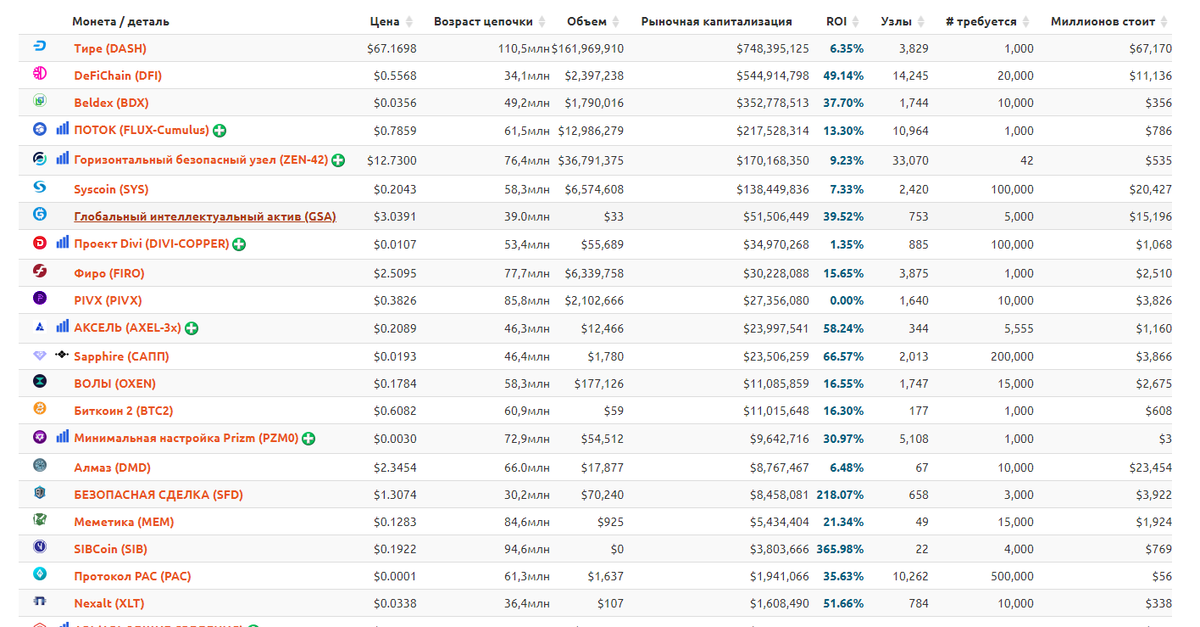Open the Биткоин 2 (BTC2) link

(x=123, y=410)
